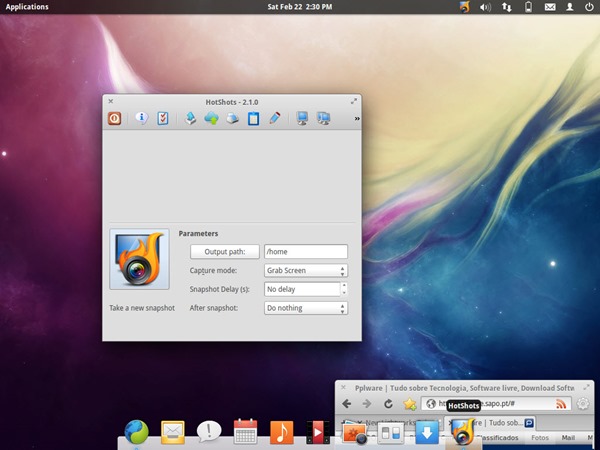This screenshot has height=450, width=600.
Task: Click the date and time in top panel
Action: point(300,7)
